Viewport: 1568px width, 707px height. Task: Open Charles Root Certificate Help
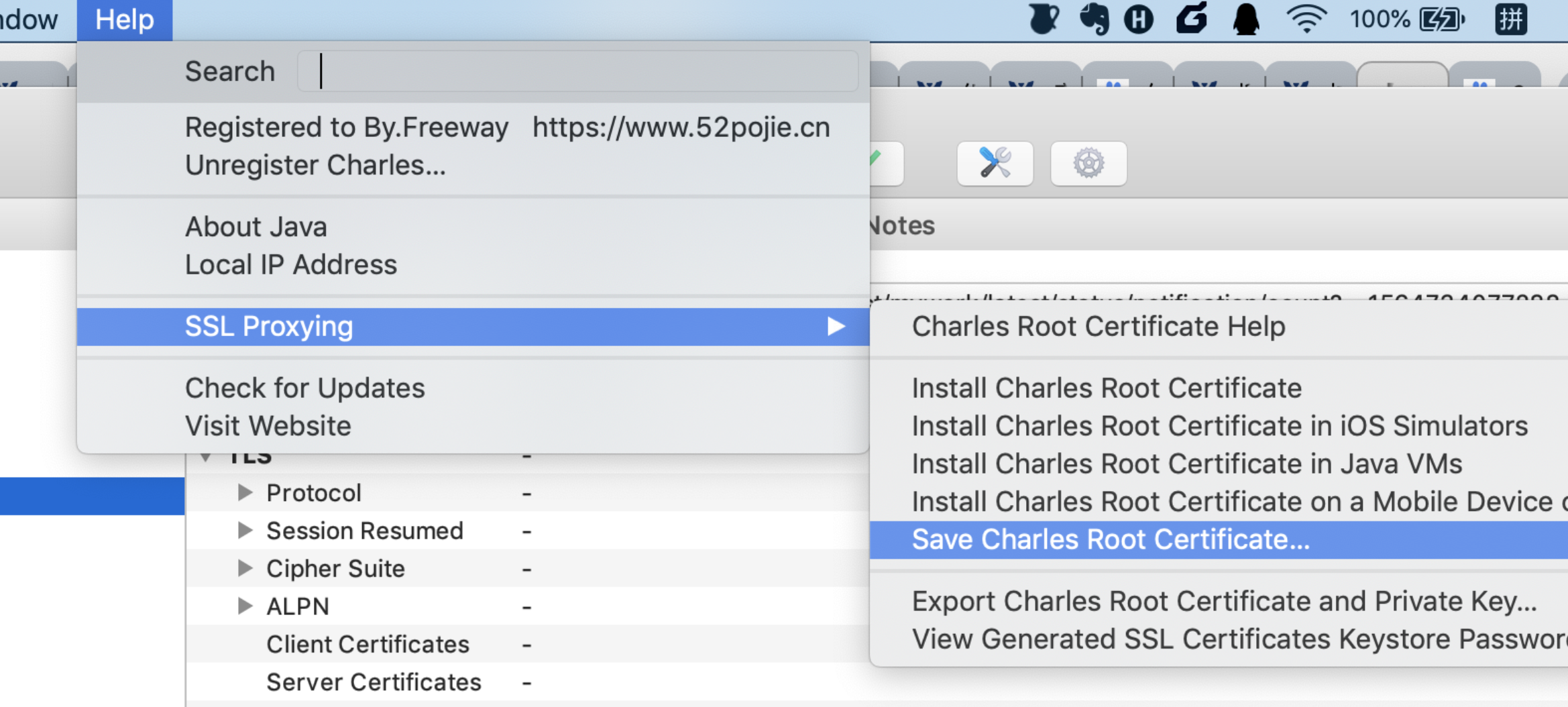1219,327
